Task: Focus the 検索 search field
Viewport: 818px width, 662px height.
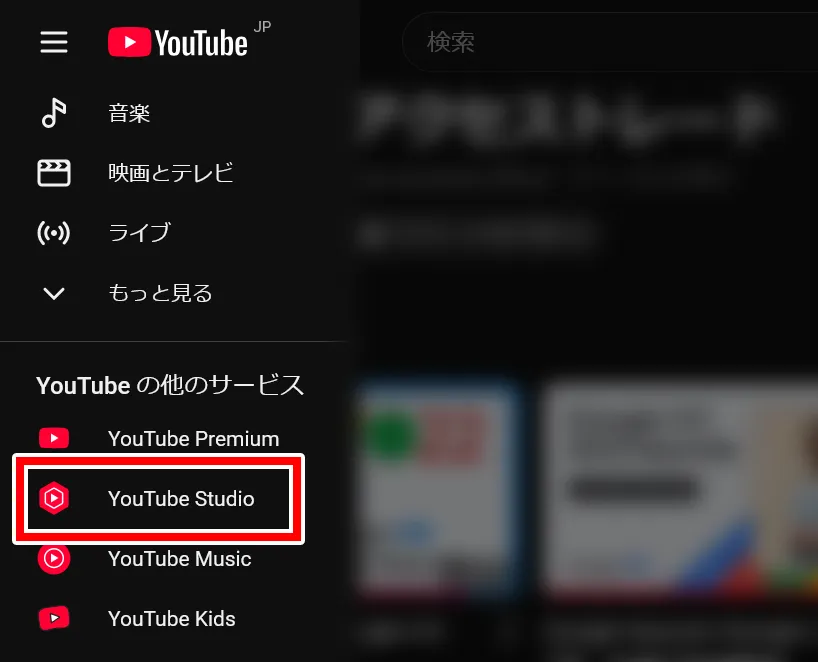Action: [610, 42]
